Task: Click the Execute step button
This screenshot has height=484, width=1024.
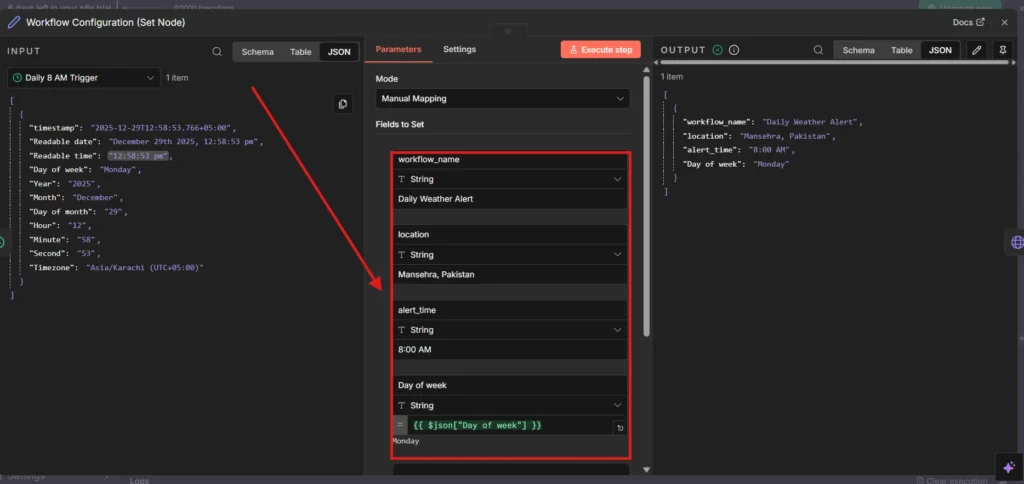Action: (600, 50)
